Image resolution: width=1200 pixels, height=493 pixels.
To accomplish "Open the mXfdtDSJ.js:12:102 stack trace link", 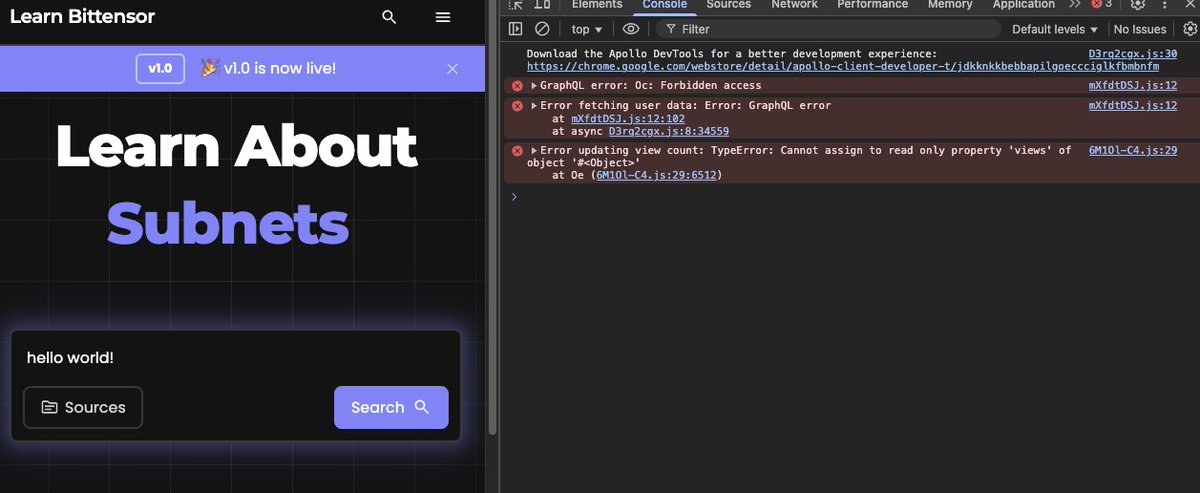I will point(627,118).
